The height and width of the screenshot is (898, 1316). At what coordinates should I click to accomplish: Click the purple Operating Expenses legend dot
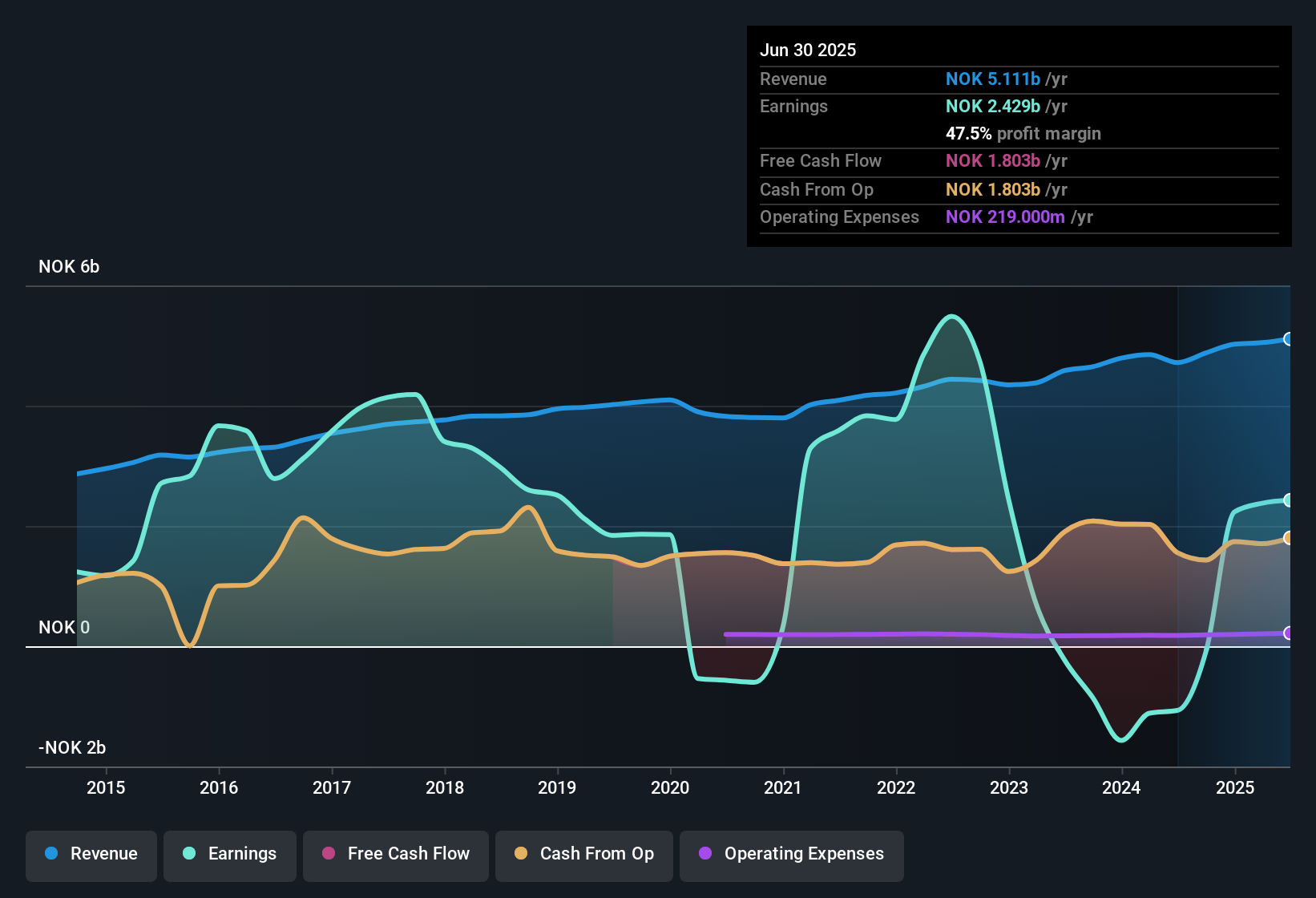coord(704,854)
